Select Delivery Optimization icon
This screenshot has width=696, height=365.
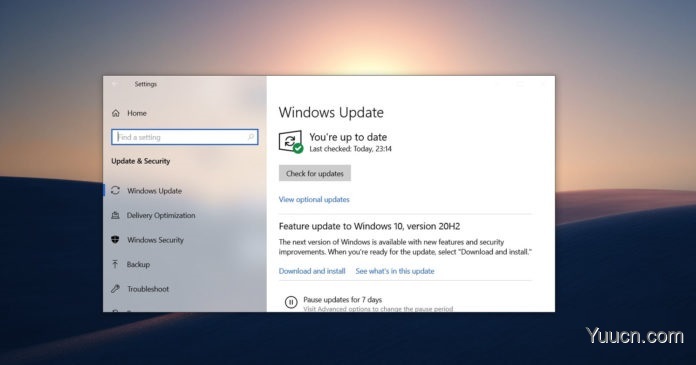(115, 215)
